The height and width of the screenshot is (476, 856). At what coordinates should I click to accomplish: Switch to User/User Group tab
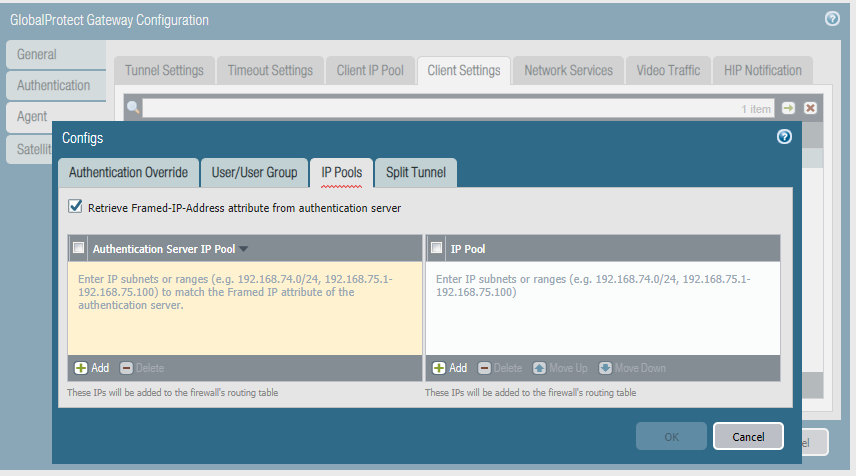pos(254,172)
